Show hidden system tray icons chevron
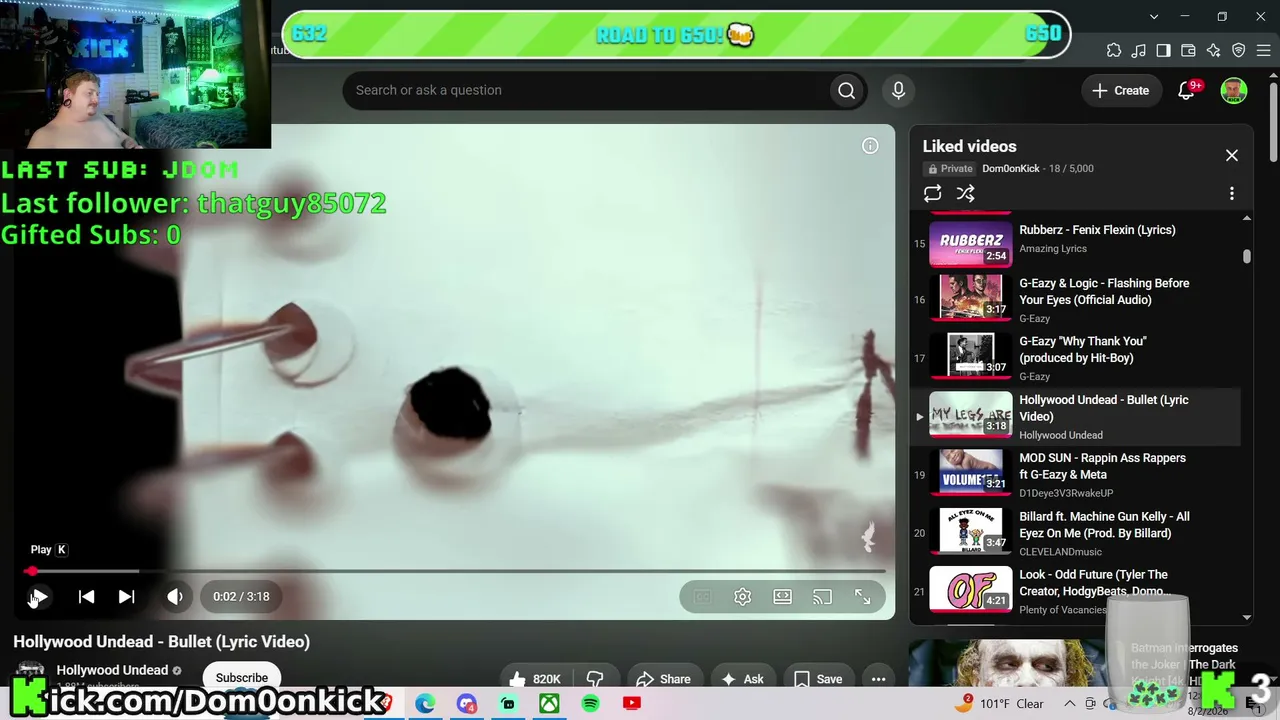Viewport: 1280px width, 720px height. pos(1069,704)
